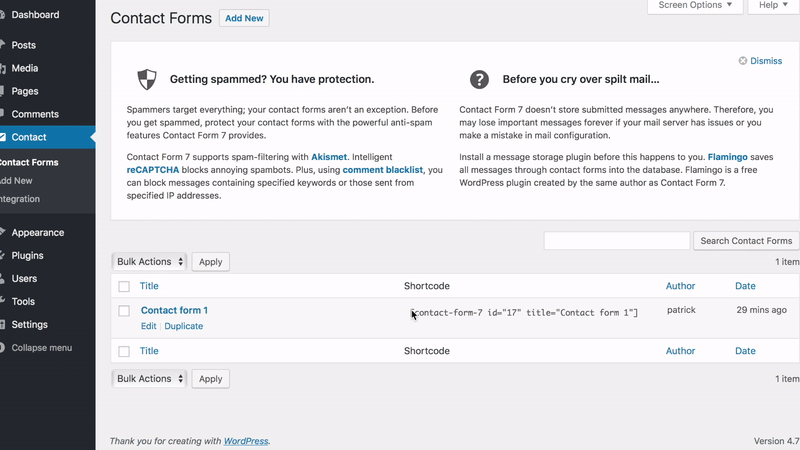This screenshot has width=800, height=450.
Task: Open Plugins in the sidebar
Action: (x=27, y=255)
